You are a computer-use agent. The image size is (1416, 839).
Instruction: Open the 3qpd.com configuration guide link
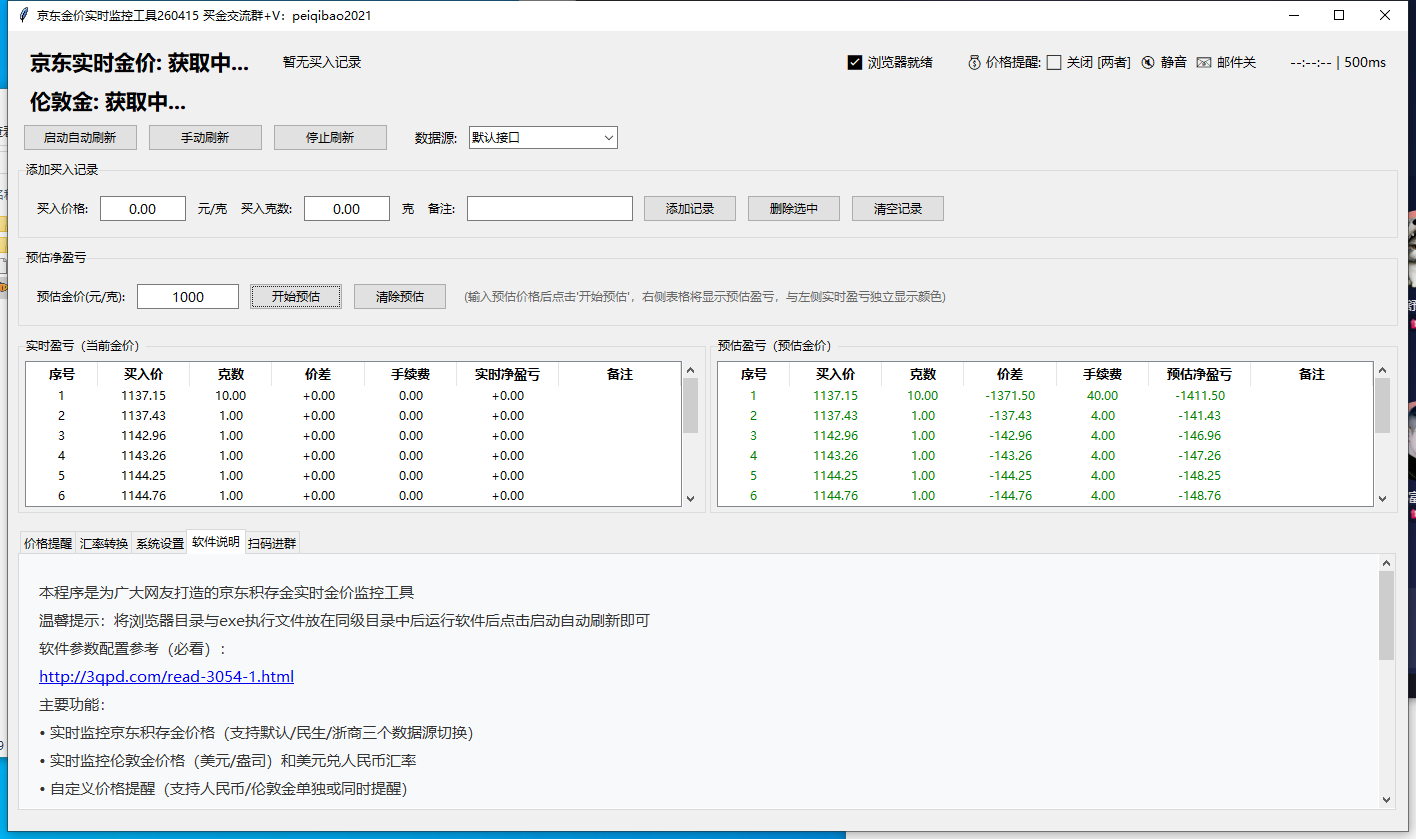pos(166,677)
